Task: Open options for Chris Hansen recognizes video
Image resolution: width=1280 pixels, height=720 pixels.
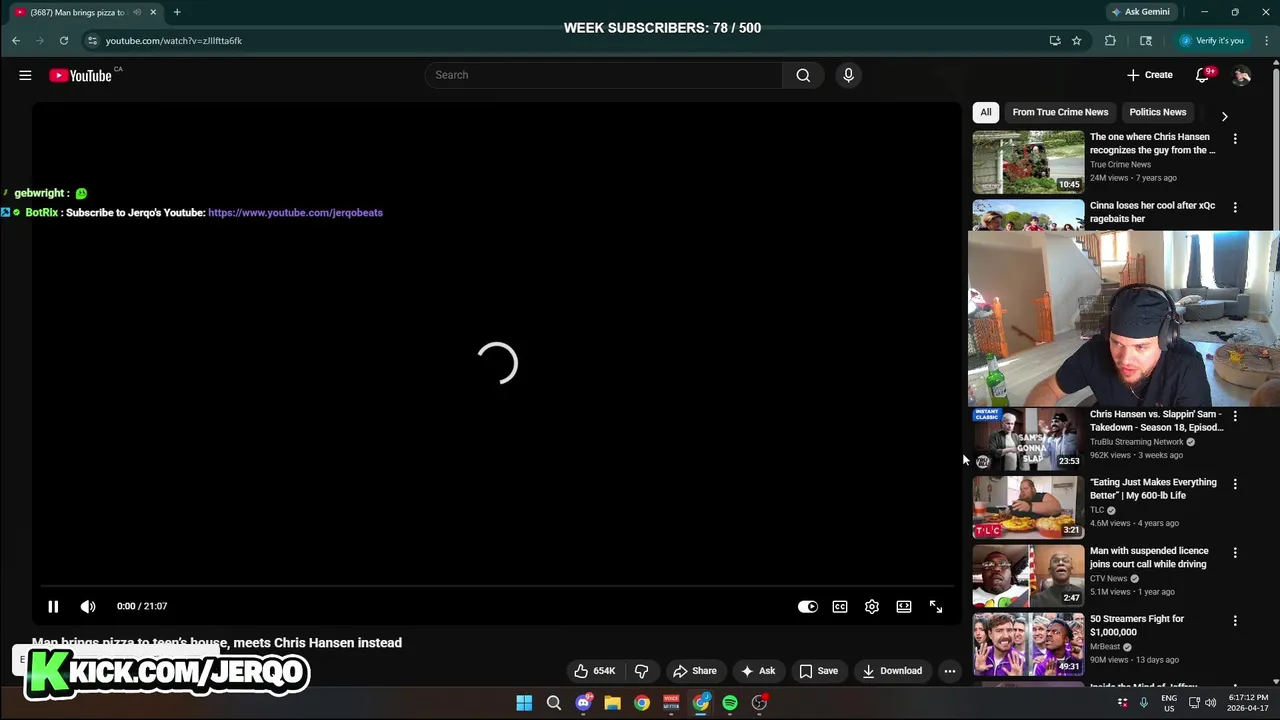Action: click(1235, 139)
